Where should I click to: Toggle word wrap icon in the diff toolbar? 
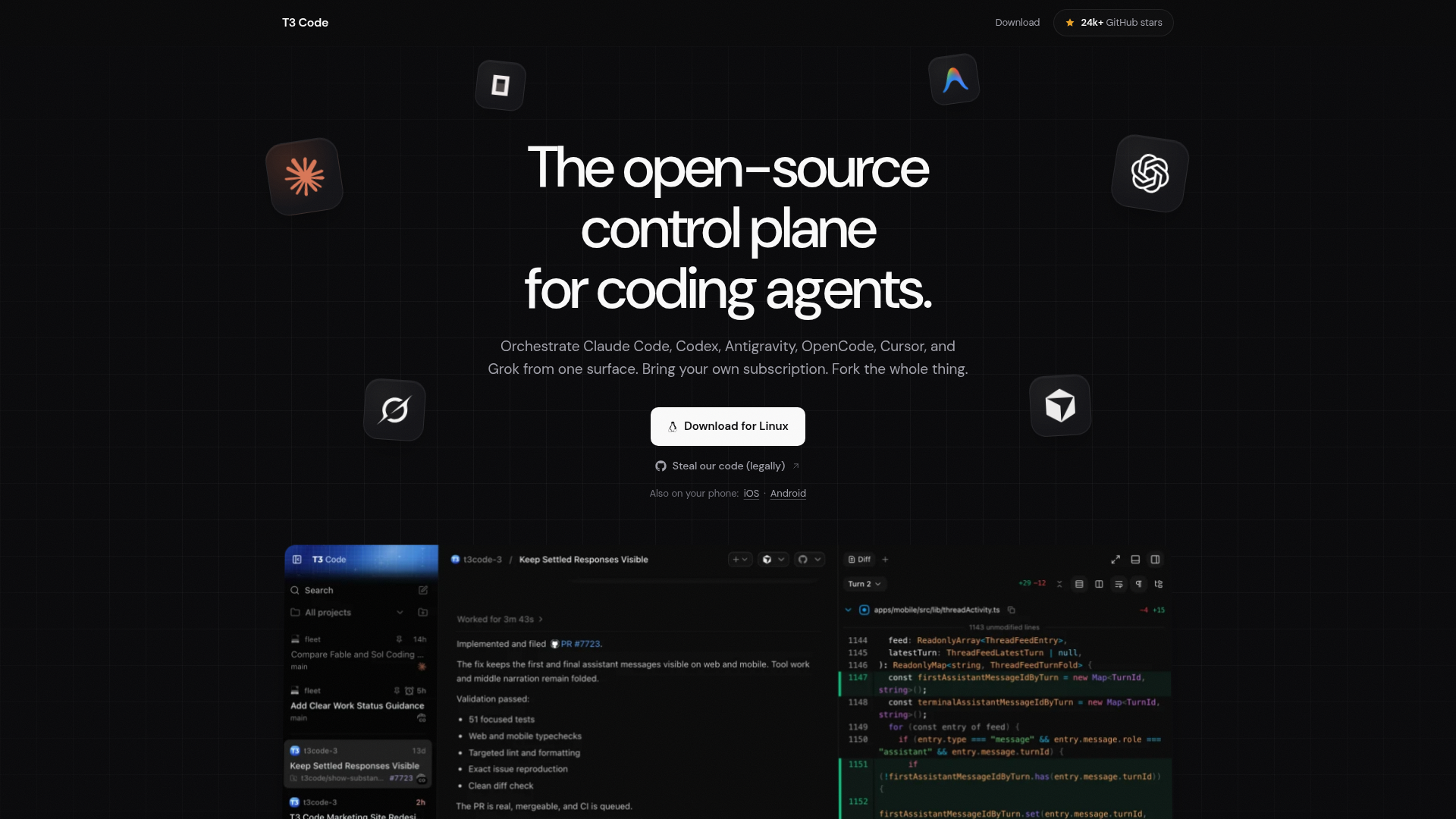1119,584
